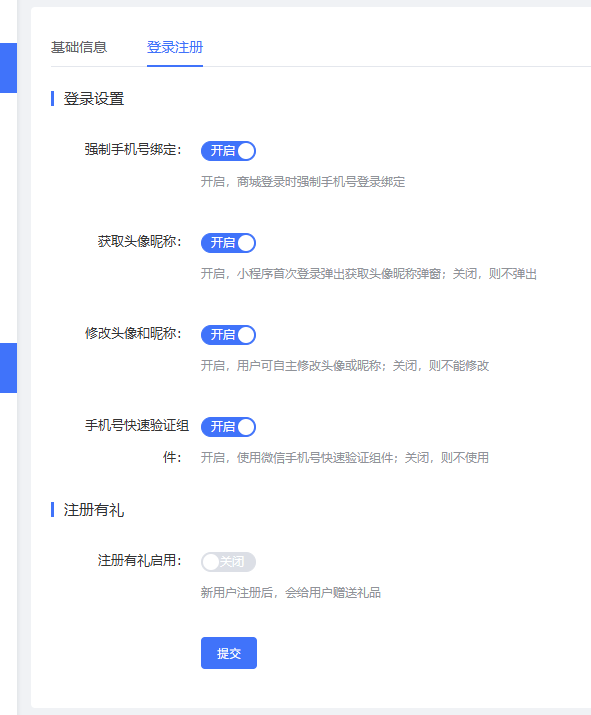
Task: Click the 获取头像昵称 field label
Action: coord(140,241)
